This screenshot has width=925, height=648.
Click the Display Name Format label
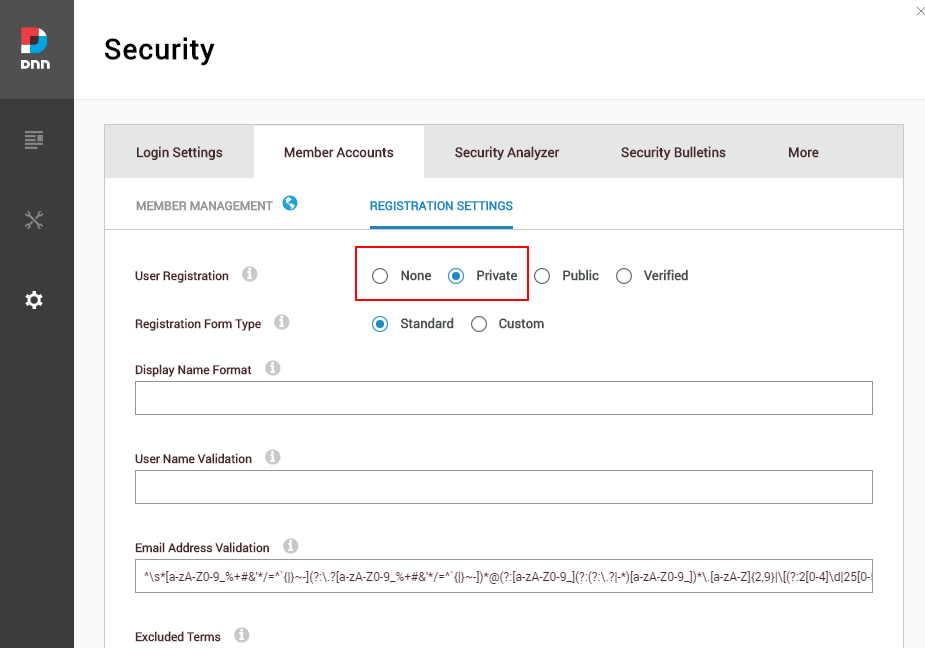point(193,370)
